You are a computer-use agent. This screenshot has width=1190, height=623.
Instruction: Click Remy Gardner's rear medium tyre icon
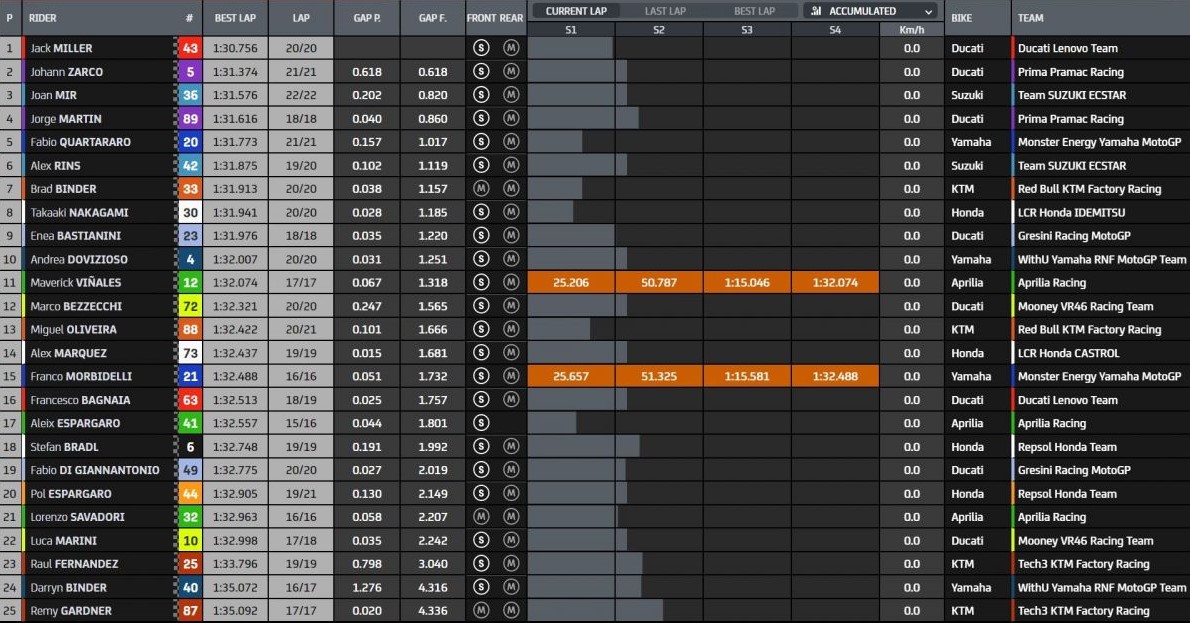tap(511, 611)
